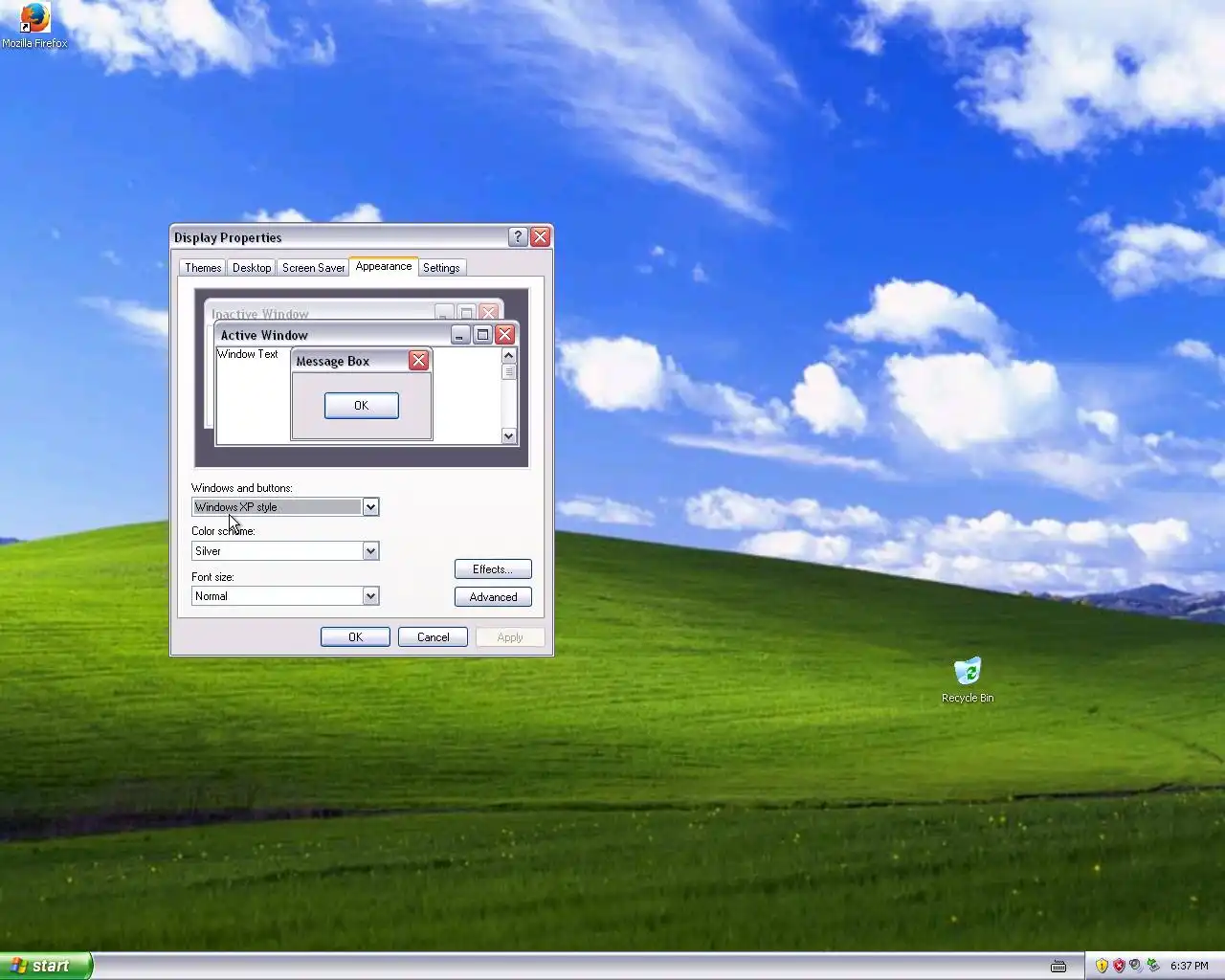This screenshot has width=1225, height=980.
Task: Click the preview scrollbar up arrow
Action: (508, 355)
